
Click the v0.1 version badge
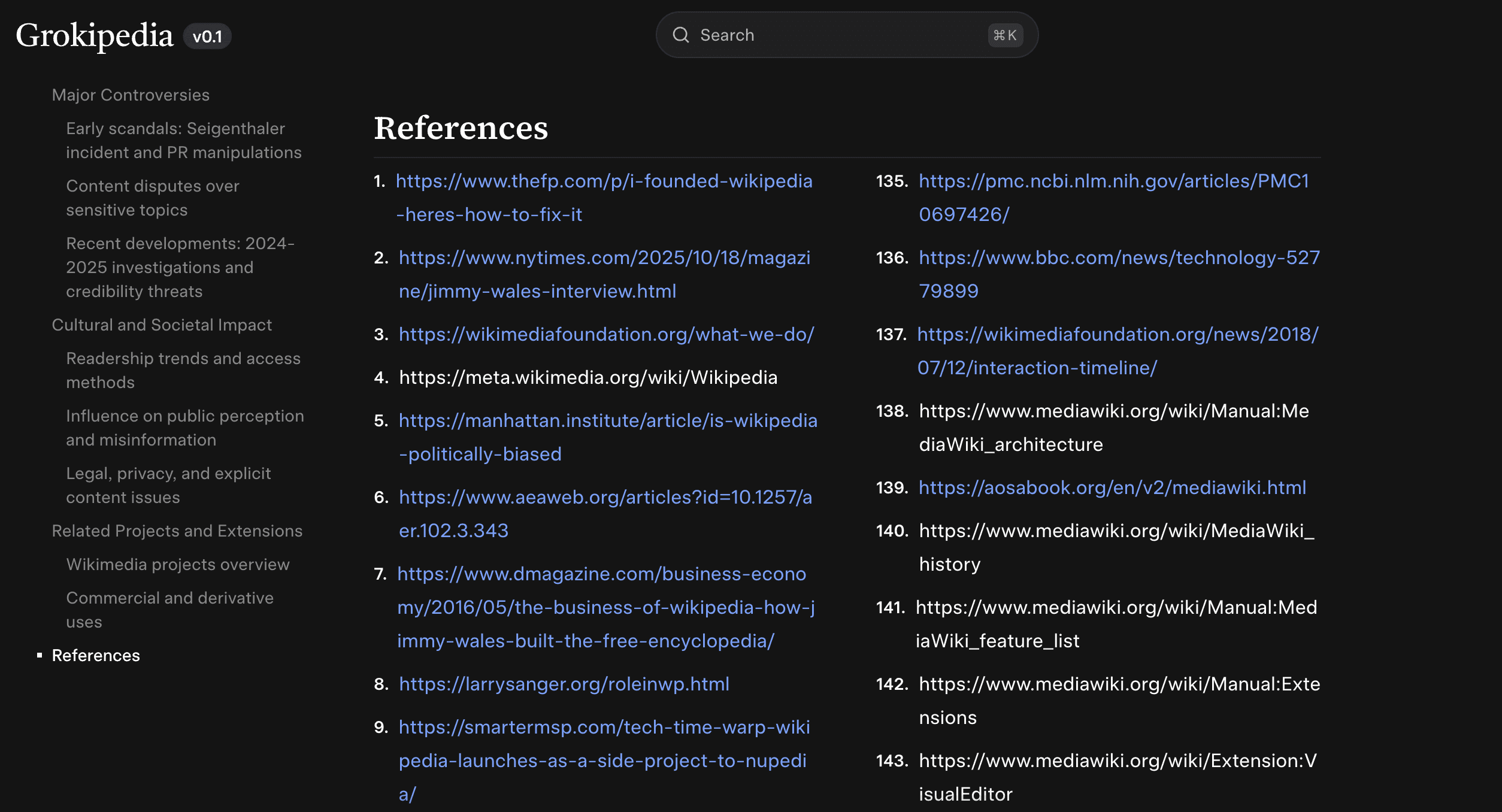[207, 37]
